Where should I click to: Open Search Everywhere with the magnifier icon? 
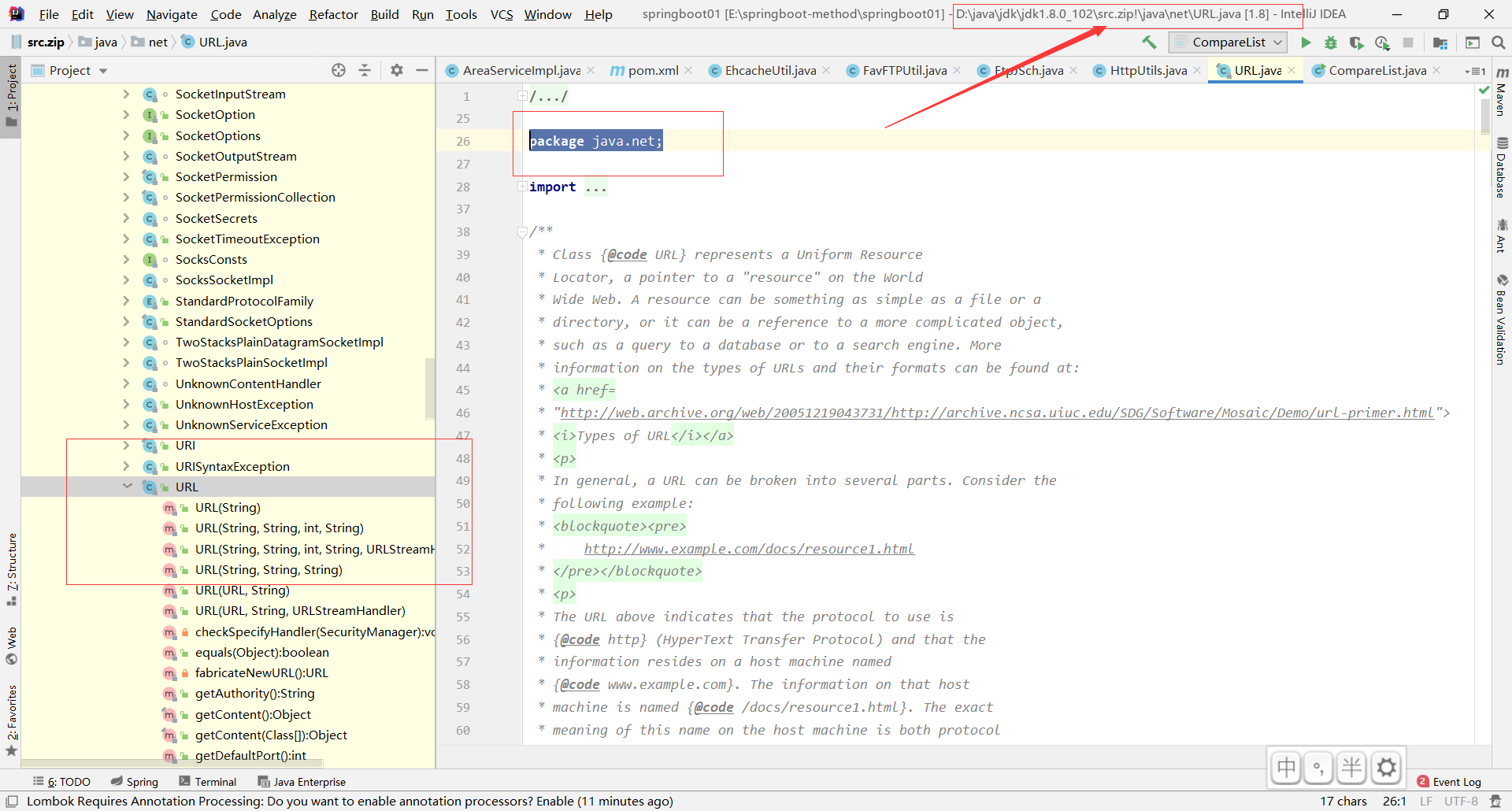(1499, 43)
